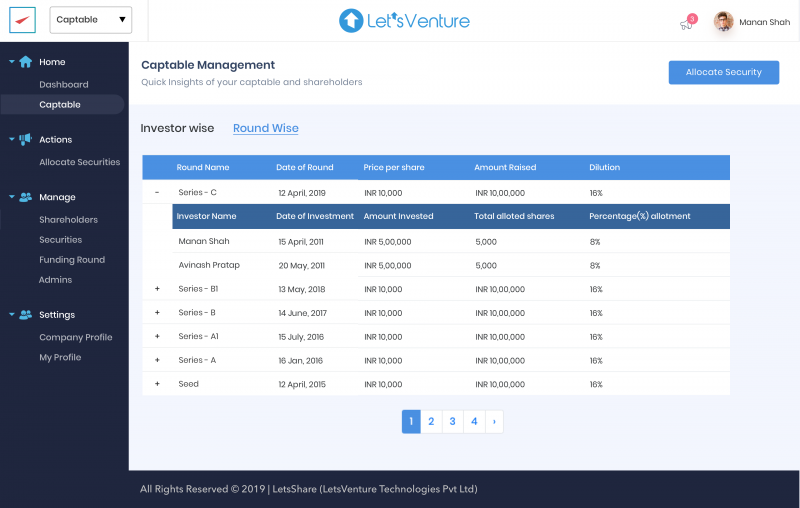Collapse the Settings section arrow

12,315
